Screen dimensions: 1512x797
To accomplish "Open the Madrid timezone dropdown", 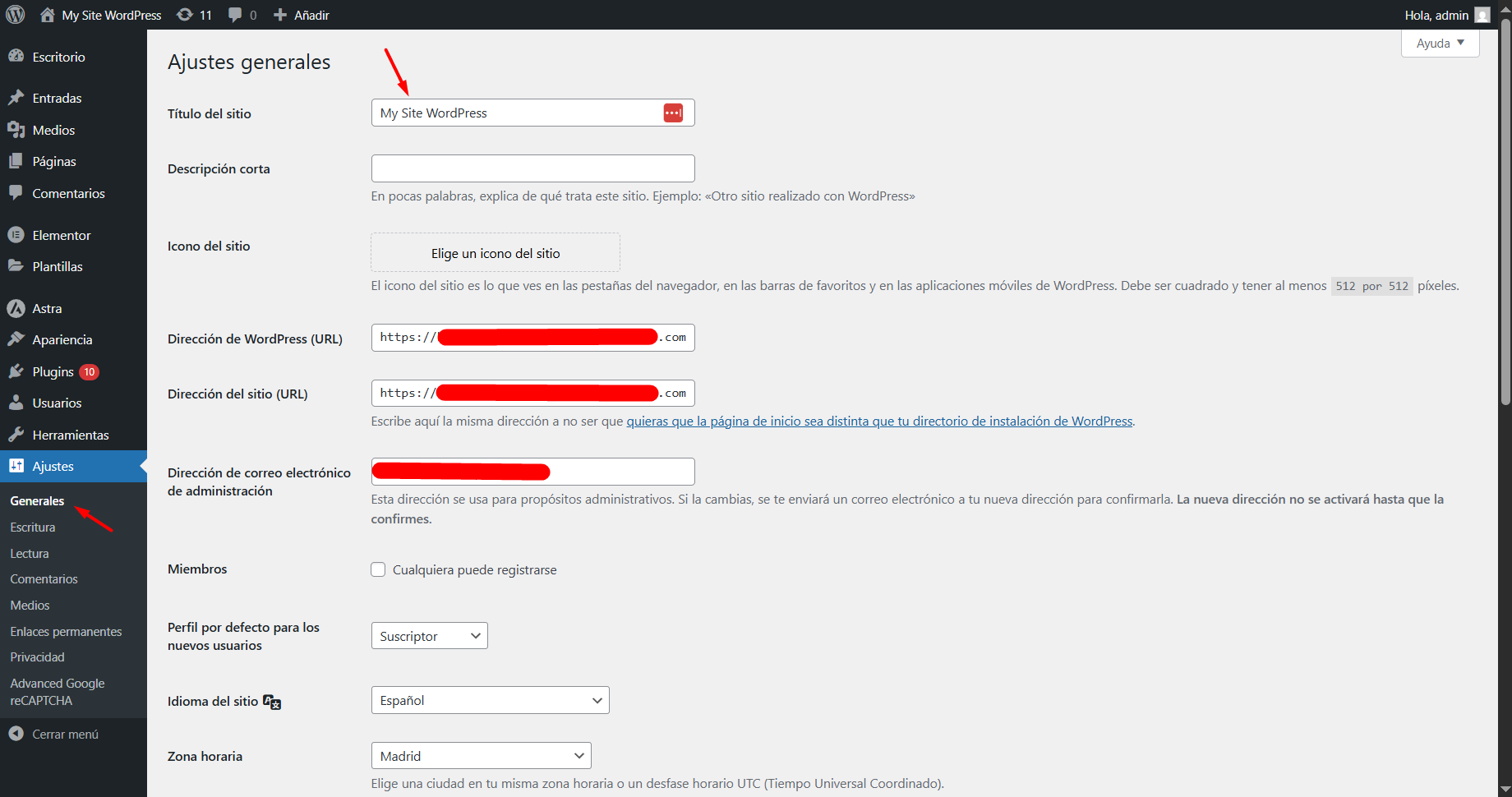I will [482, 756].
